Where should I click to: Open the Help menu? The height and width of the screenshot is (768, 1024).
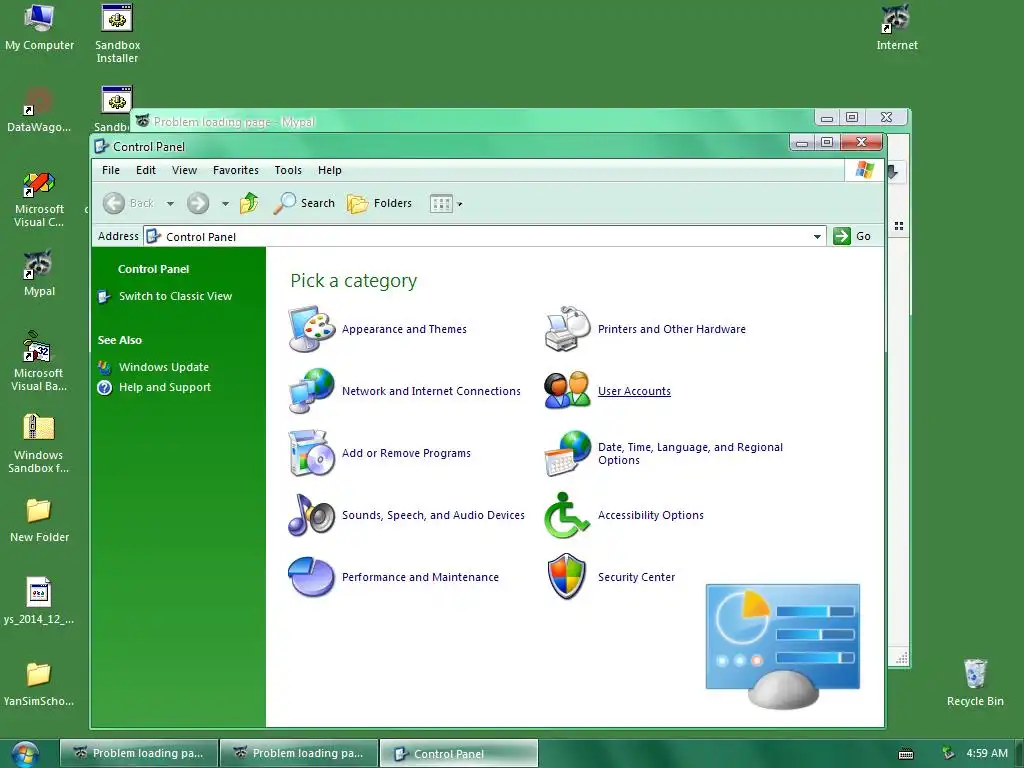[330, 170]
